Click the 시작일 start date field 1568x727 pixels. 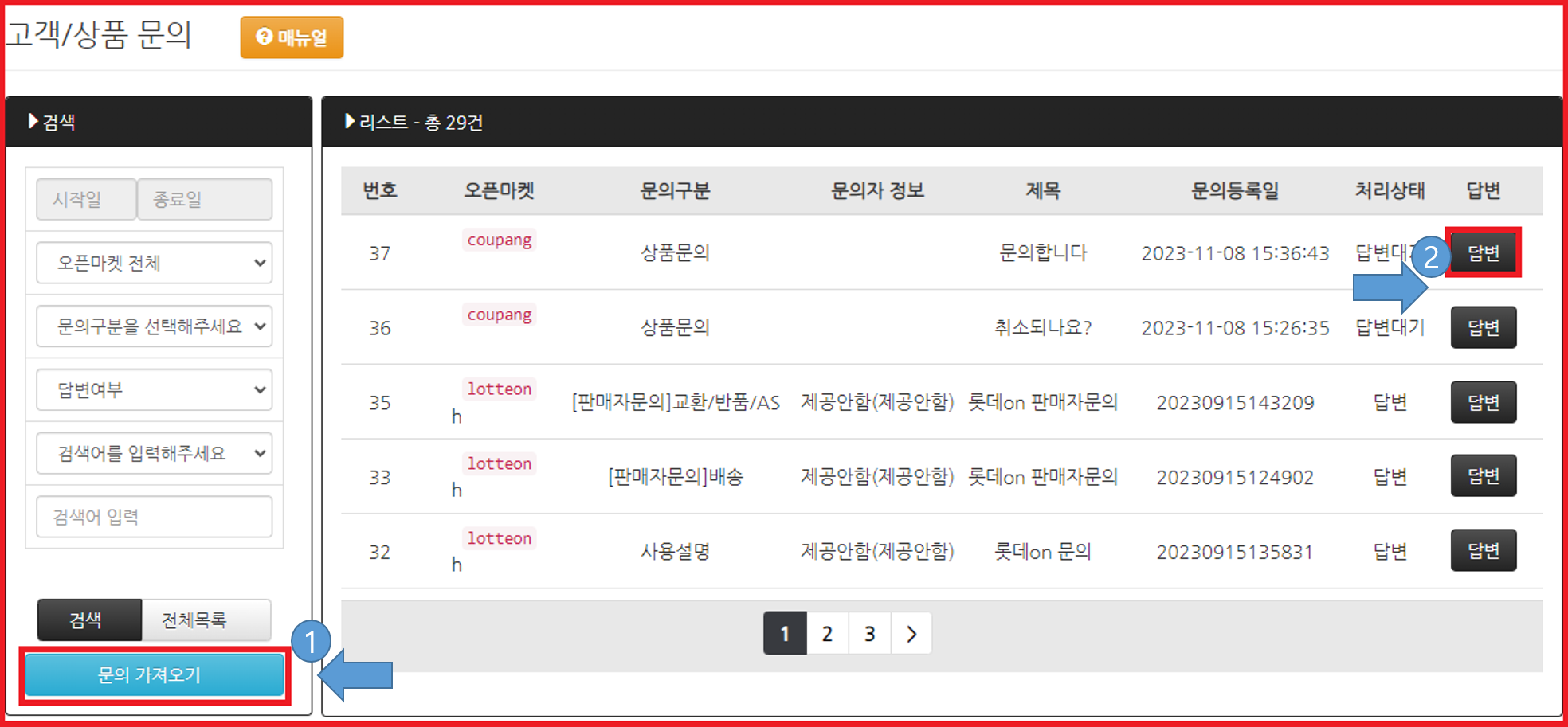tap(86, 199)
